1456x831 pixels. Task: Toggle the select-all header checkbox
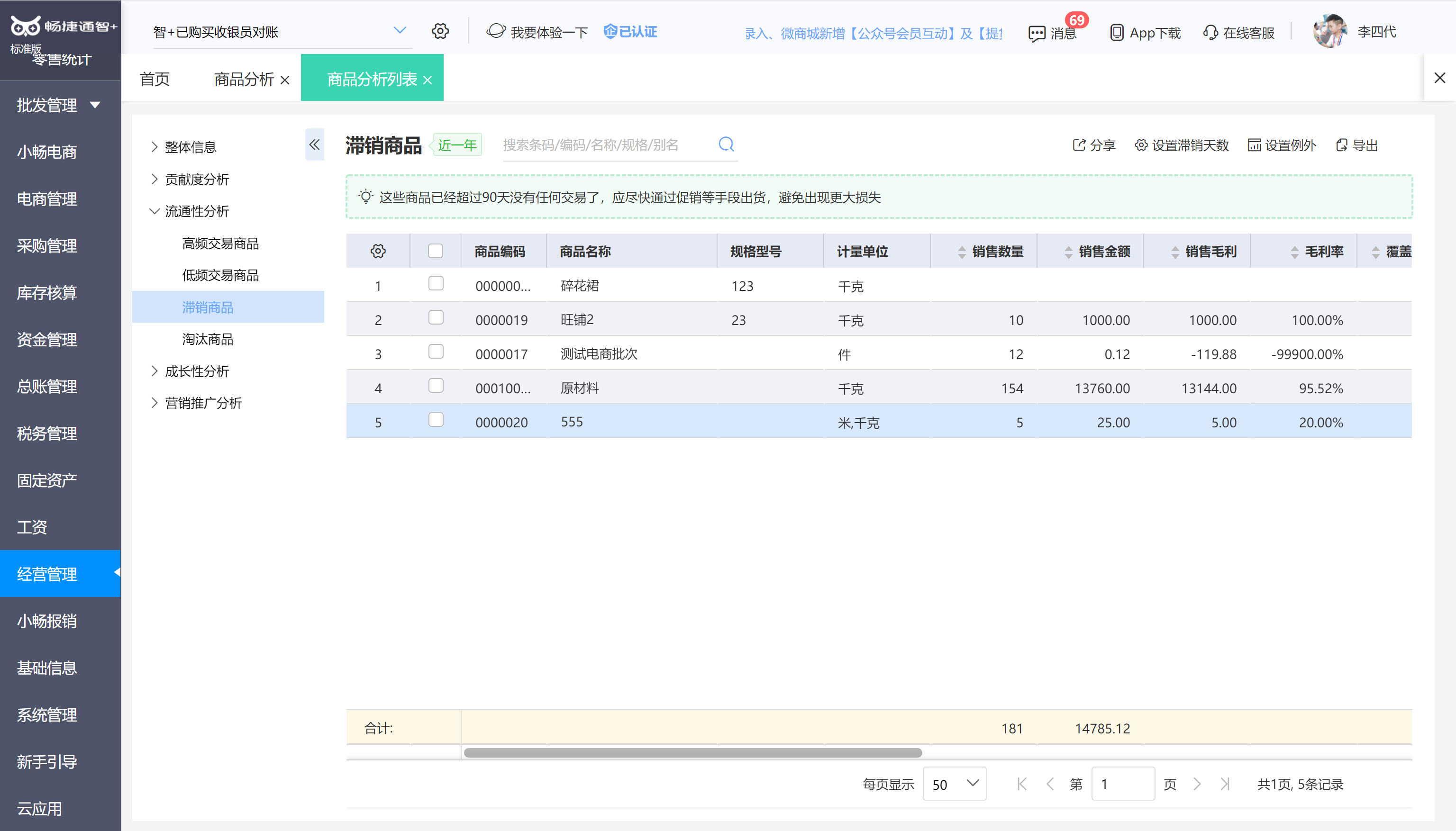(x=436, y=251)
